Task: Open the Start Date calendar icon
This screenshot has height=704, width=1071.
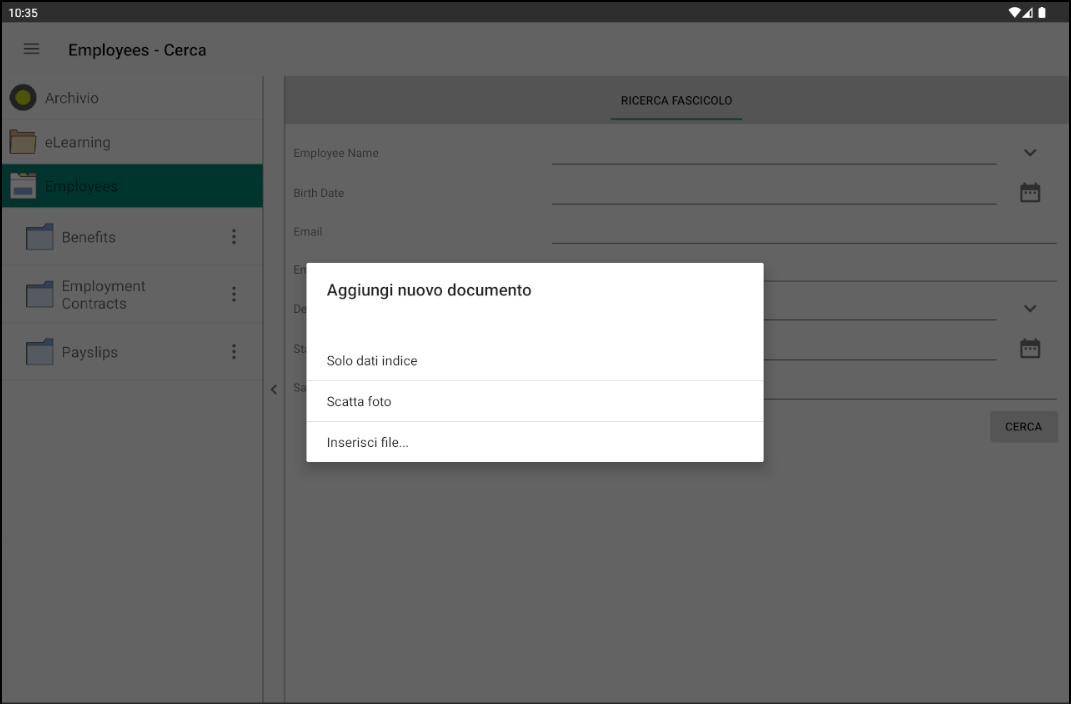Action: tap(1029, 347)
